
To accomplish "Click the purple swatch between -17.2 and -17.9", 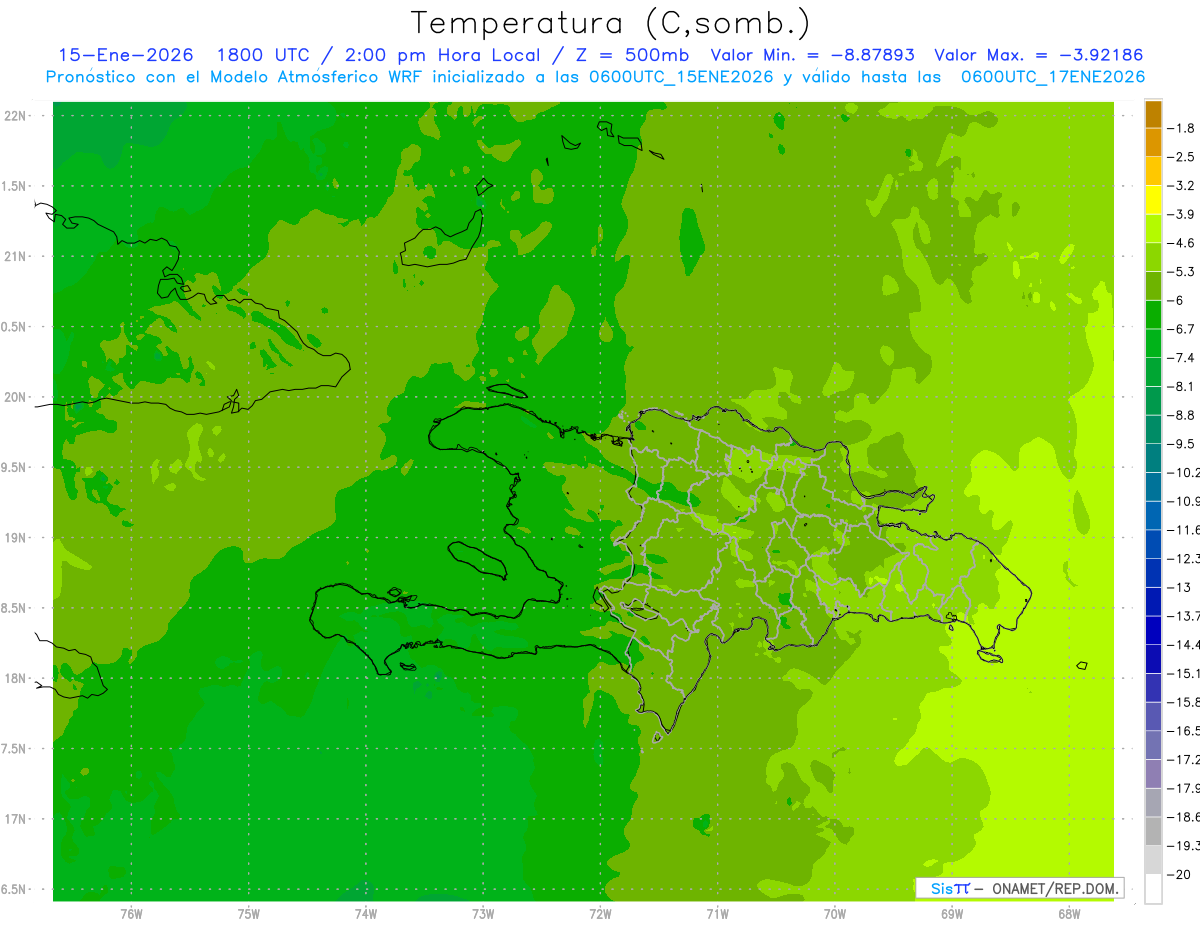I will tap(1153, 774).
